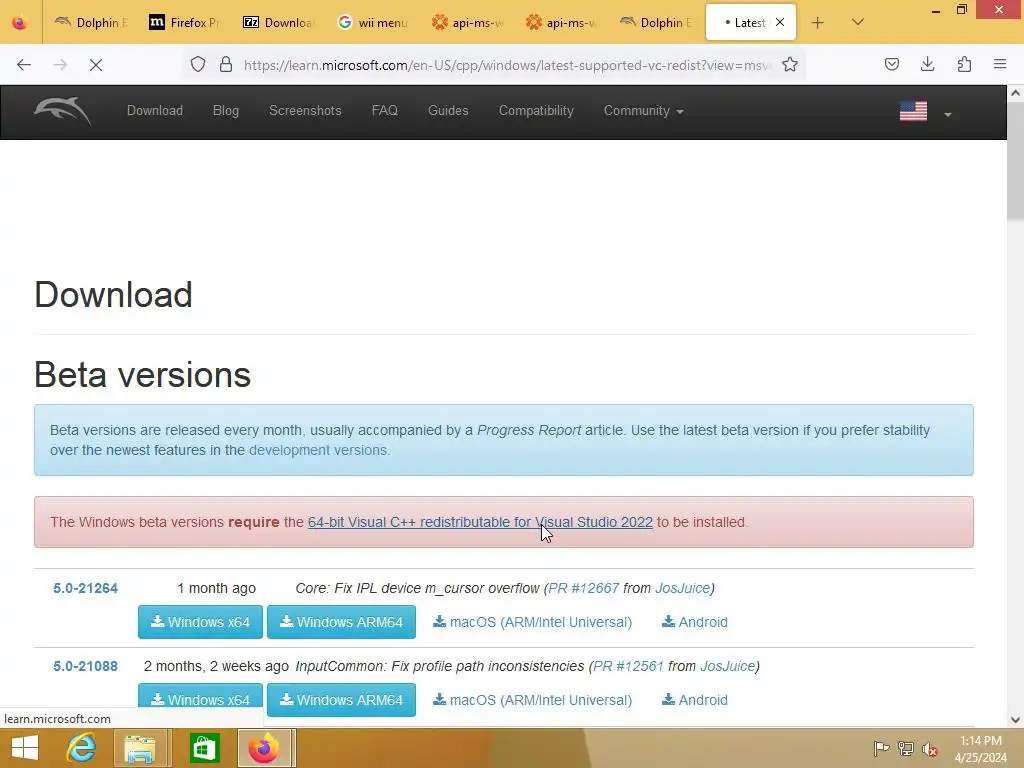
Task: Download 5.0-21088 for Android
Action: [x=695, y=700]
